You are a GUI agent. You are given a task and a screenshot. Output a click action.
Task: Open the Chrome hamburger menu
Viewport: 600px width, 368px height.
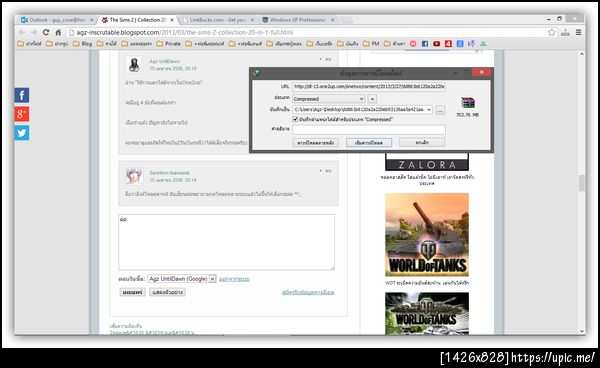[x=579, y=33]
